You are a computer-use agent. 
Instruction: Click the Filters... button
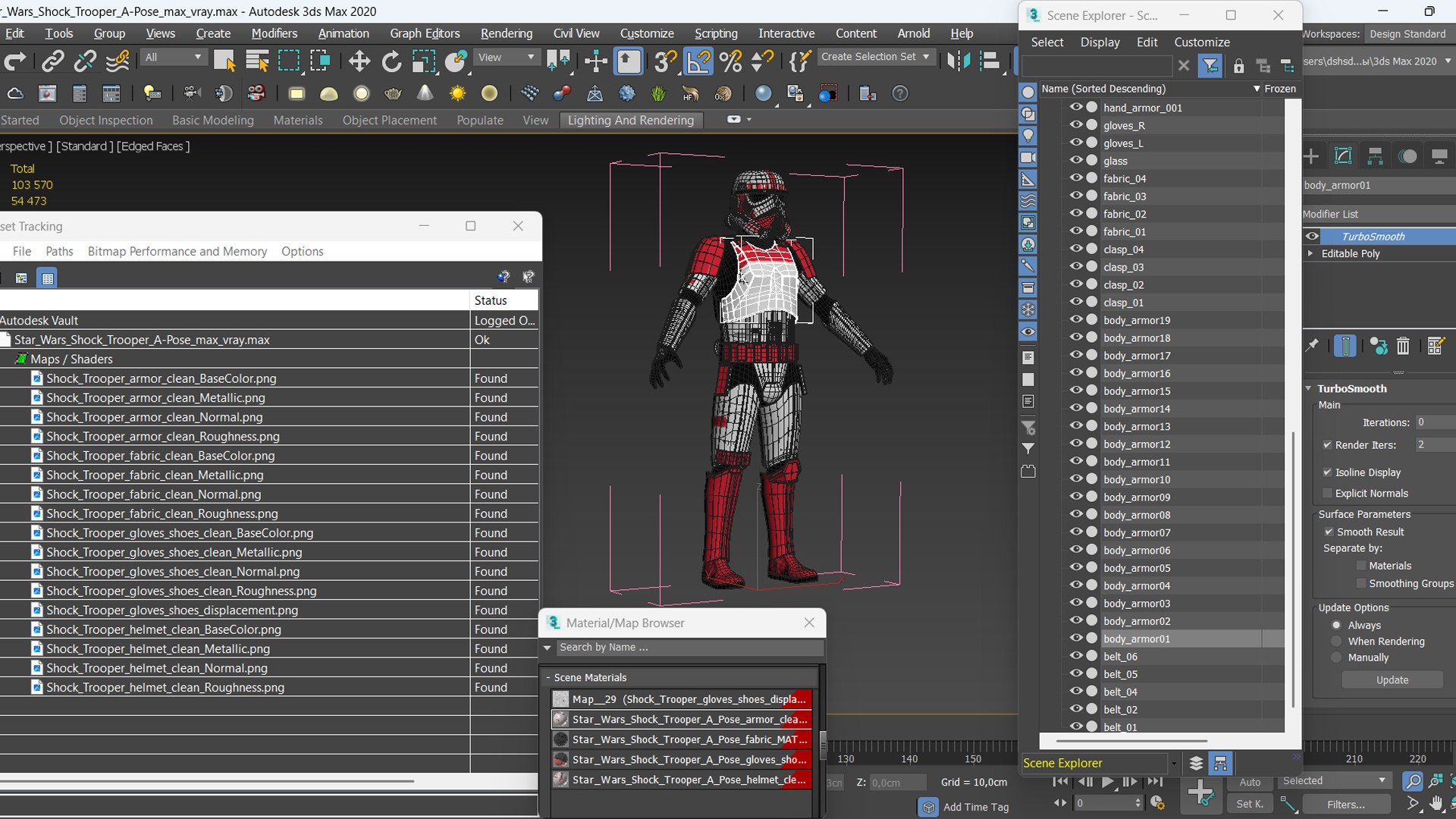click(x=1345, y=805)
